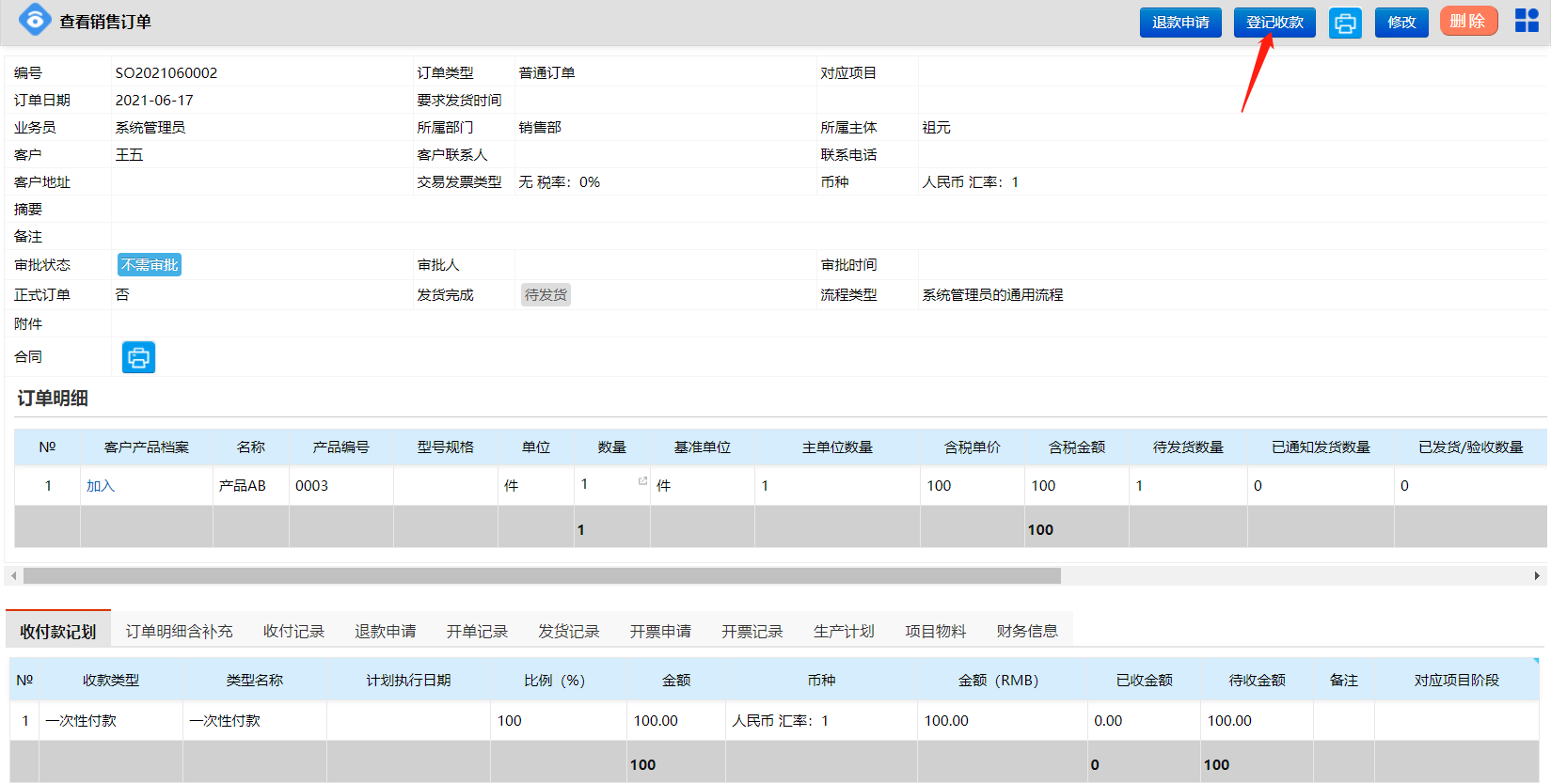
Task: Click the 客户产品档案 column header
Action: pyautogui.click(x=147, y=447)
